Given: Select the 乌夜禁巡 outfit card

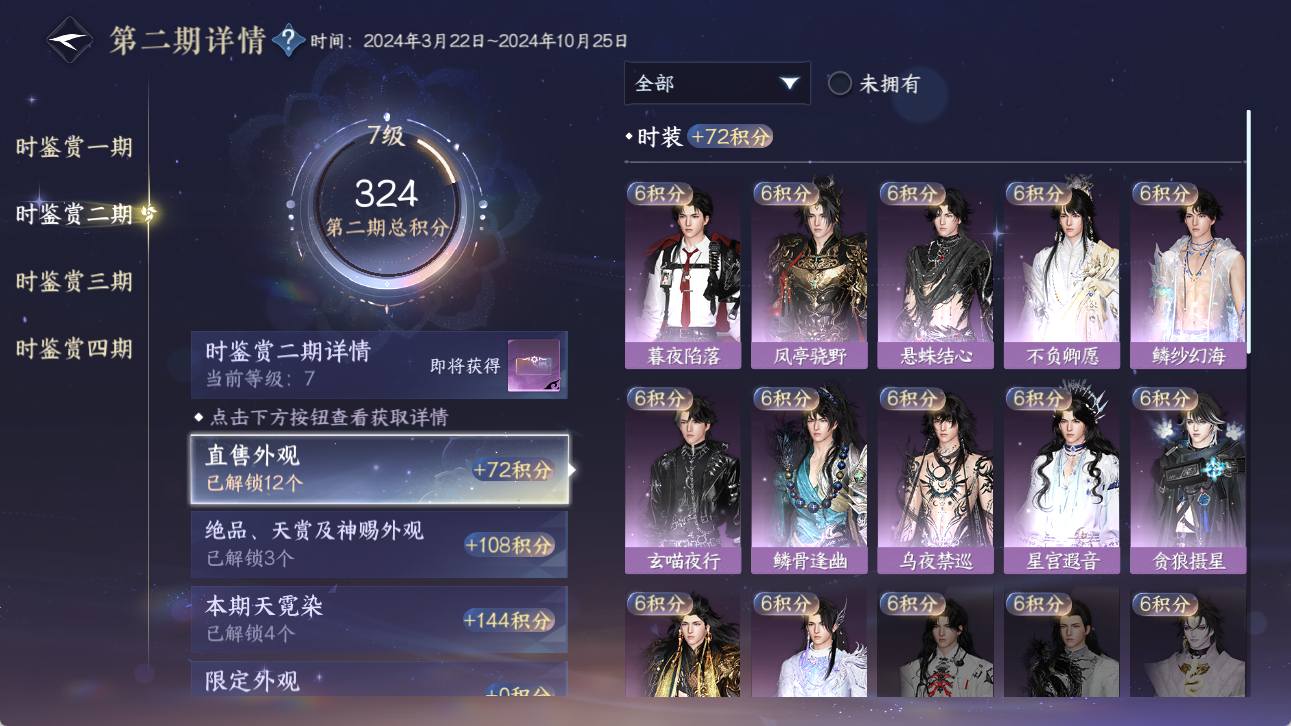Looking at the screenshot, I should coord(935,480).
